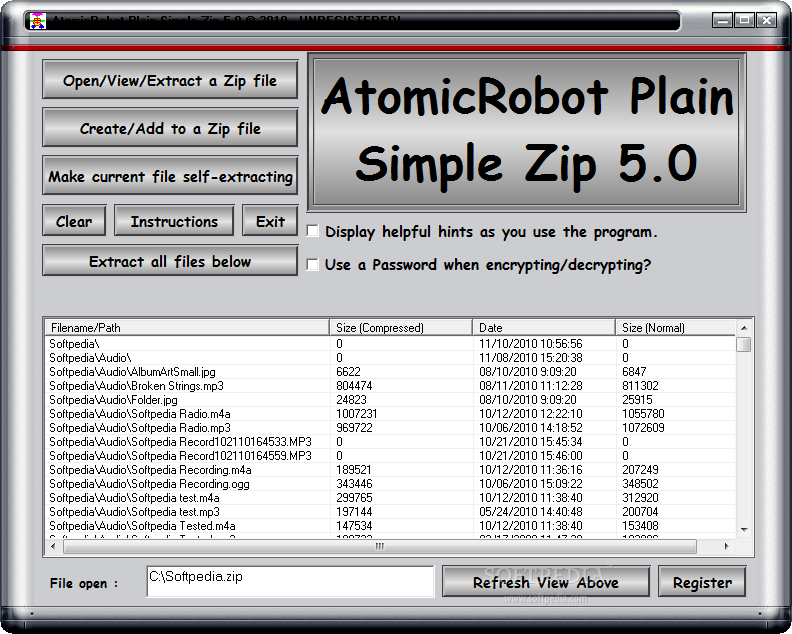The image size is (792, 634).
Task: Minimize the AtomicRobot window
Action: pyautogui.click(x=723, y=20)
